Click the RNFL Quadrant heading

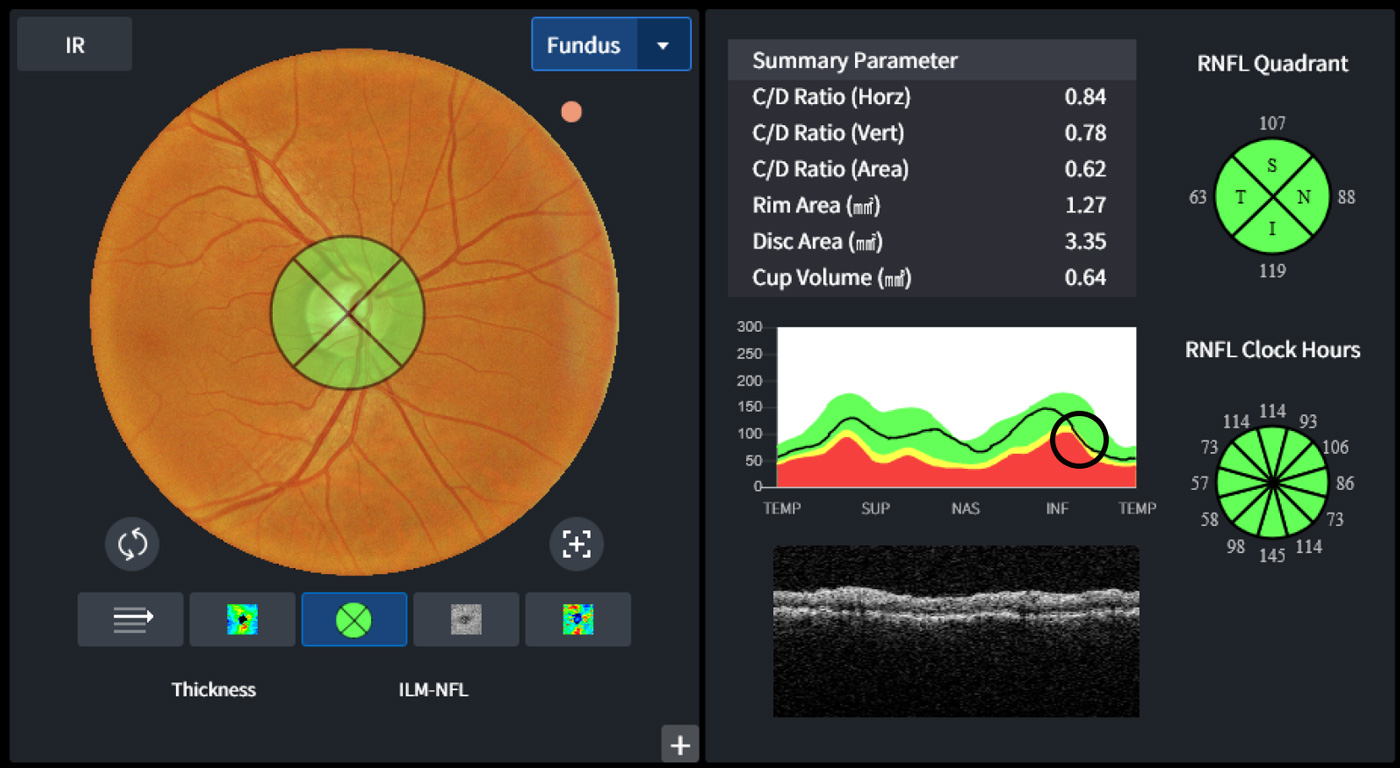click(x=1272, y=64)
